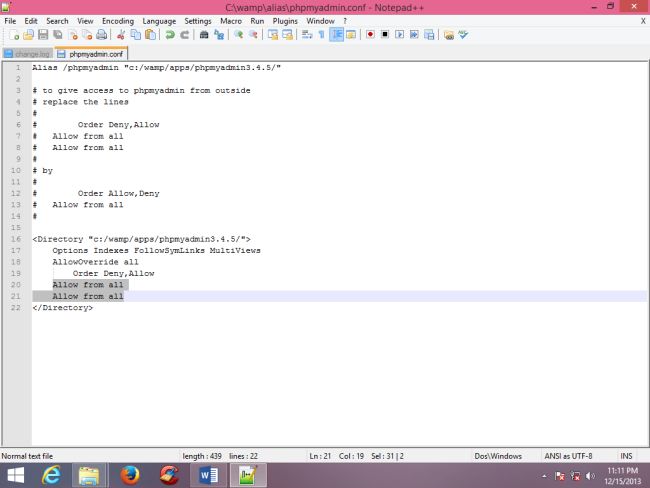This screenshot has width=650, height=488.
Task: Toggle word wrap toolbar button
Action: click(x=307, y=35)
